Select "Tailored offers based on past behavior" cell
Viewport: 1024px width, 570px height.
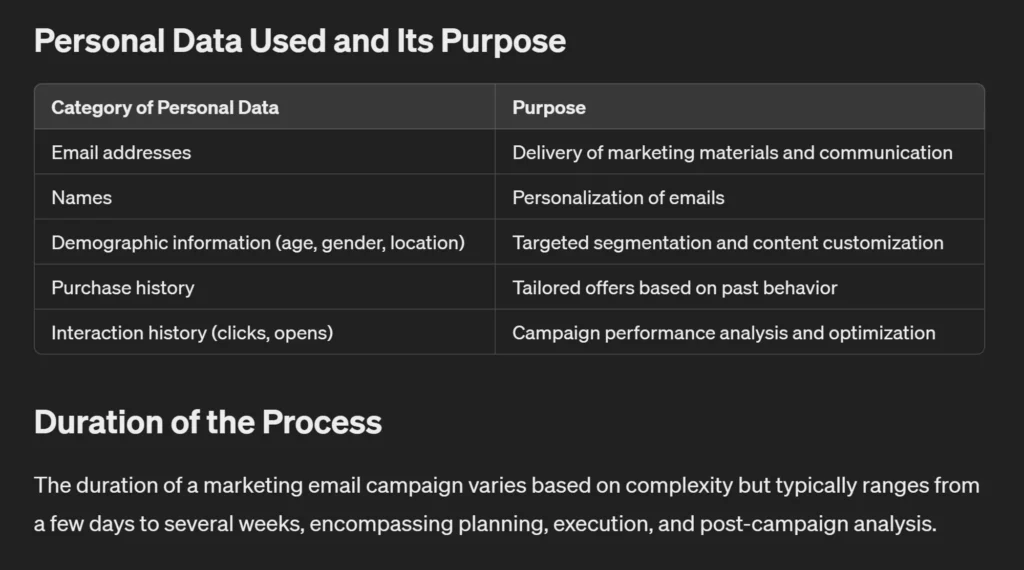pos(675,288)
